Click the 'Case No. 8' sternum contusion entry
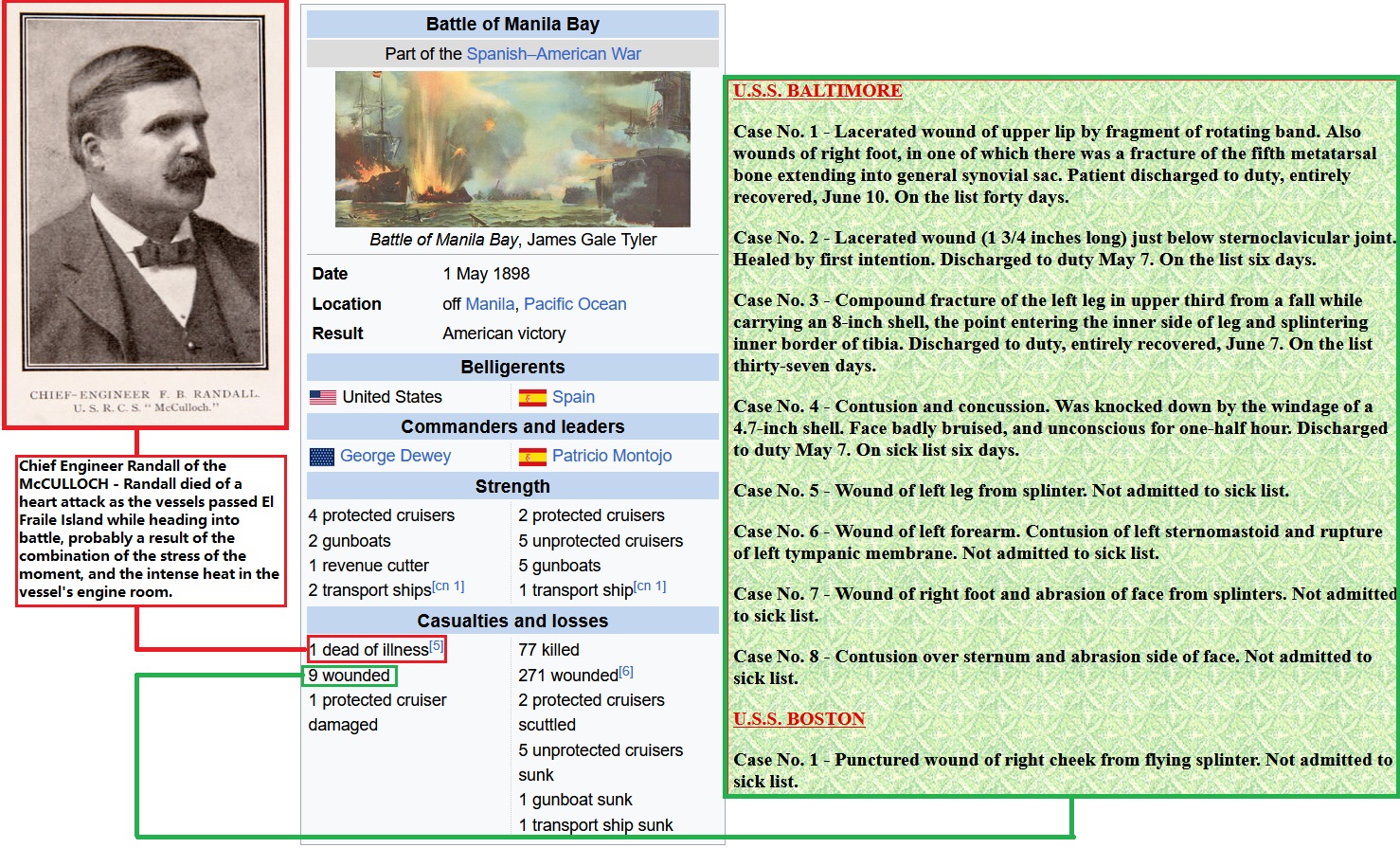Screen dimensions: 1400x848 pos(1052,667)
